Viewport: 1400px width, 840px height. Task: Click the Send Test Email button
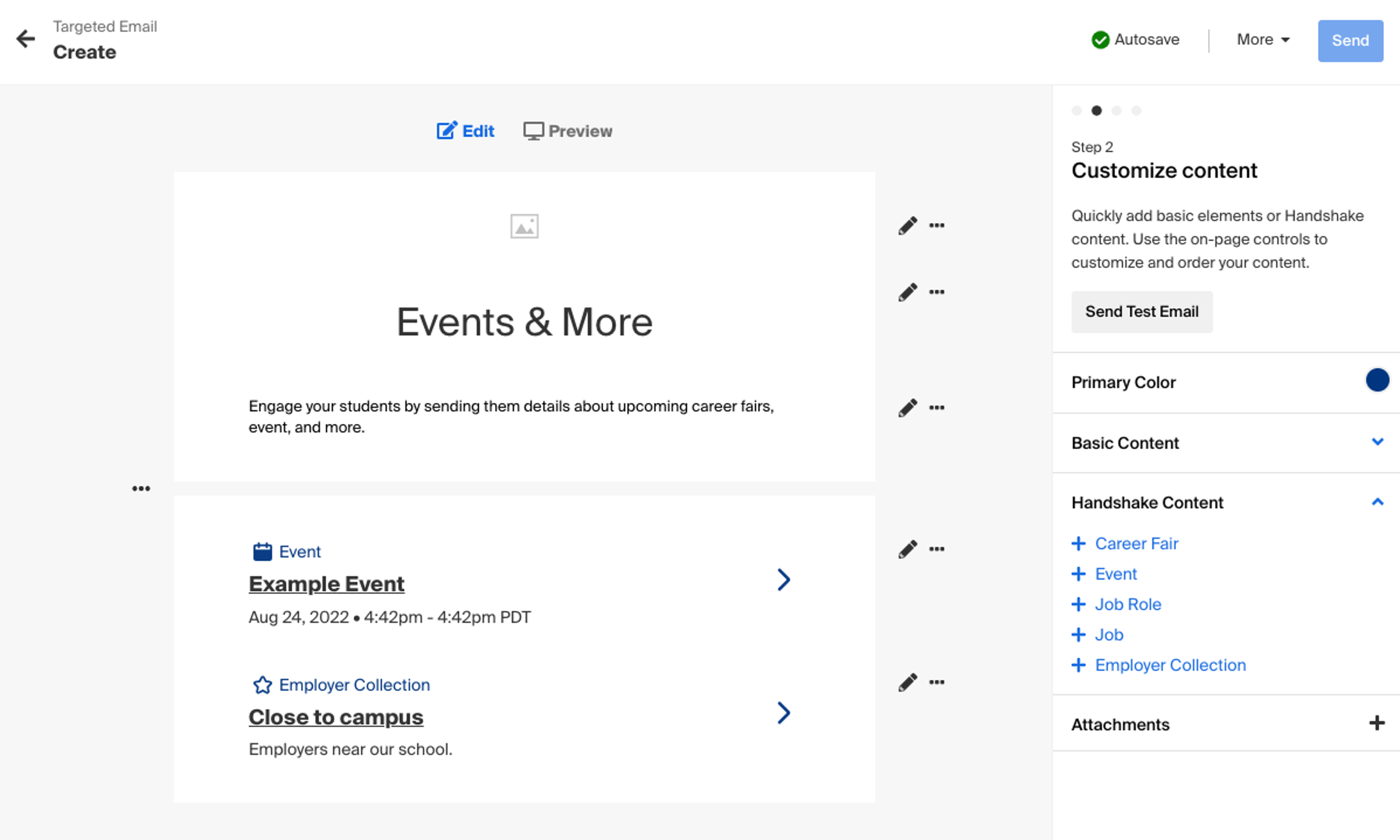[1141, 312]
